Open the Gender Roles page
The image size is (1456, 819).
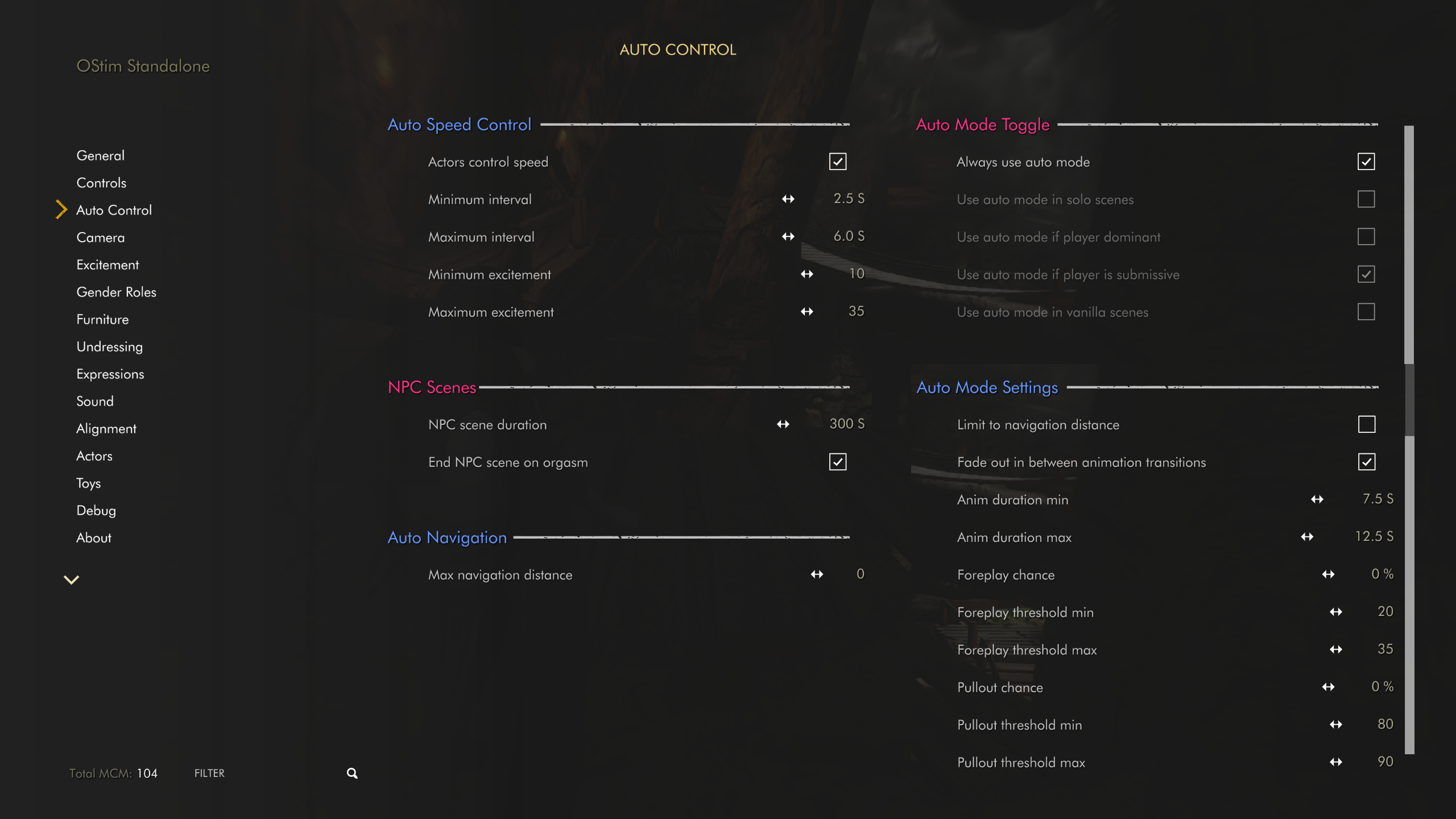coord(117,292)
